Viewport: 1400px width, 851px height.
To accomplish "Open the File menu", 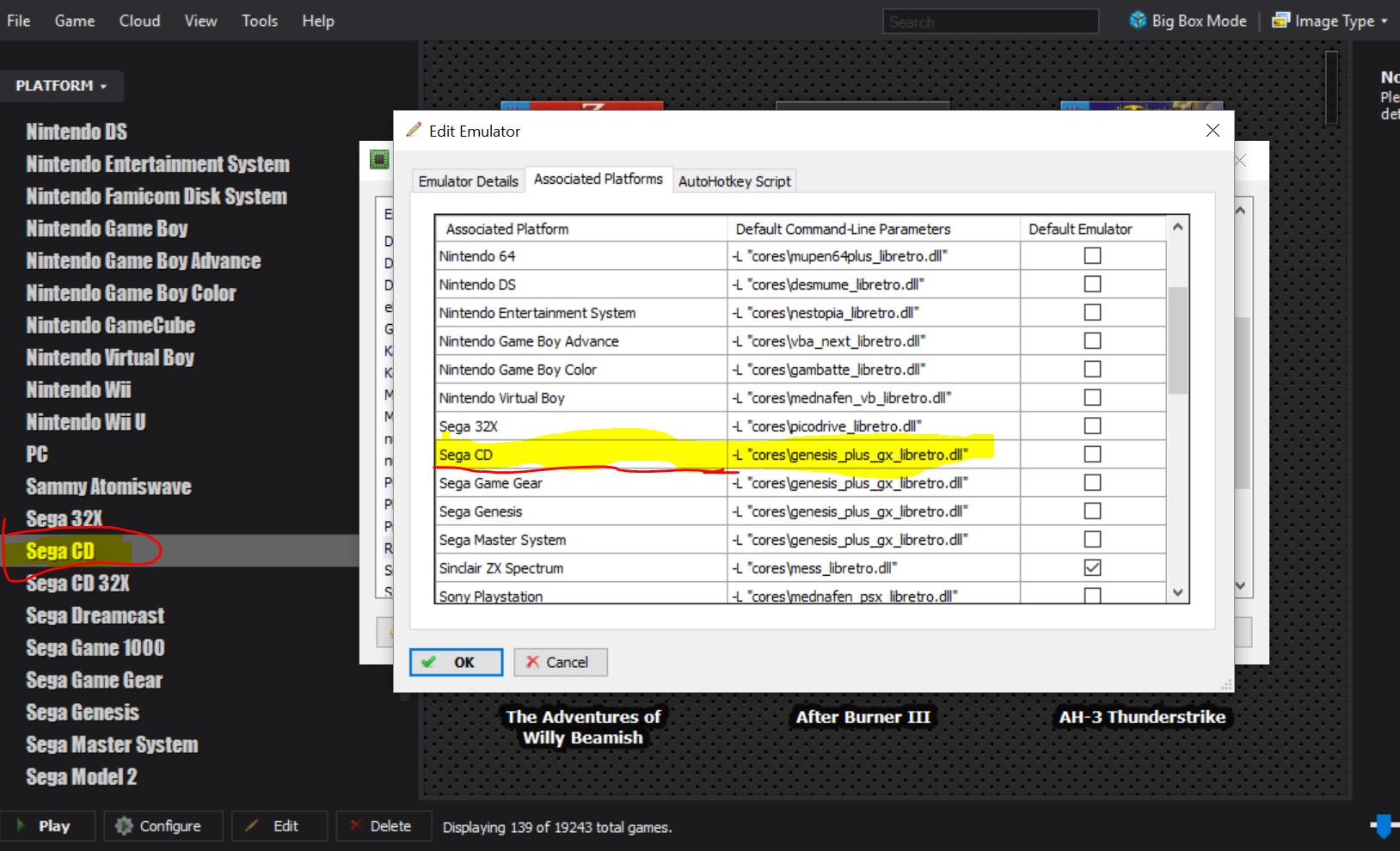I will [19, 21].
